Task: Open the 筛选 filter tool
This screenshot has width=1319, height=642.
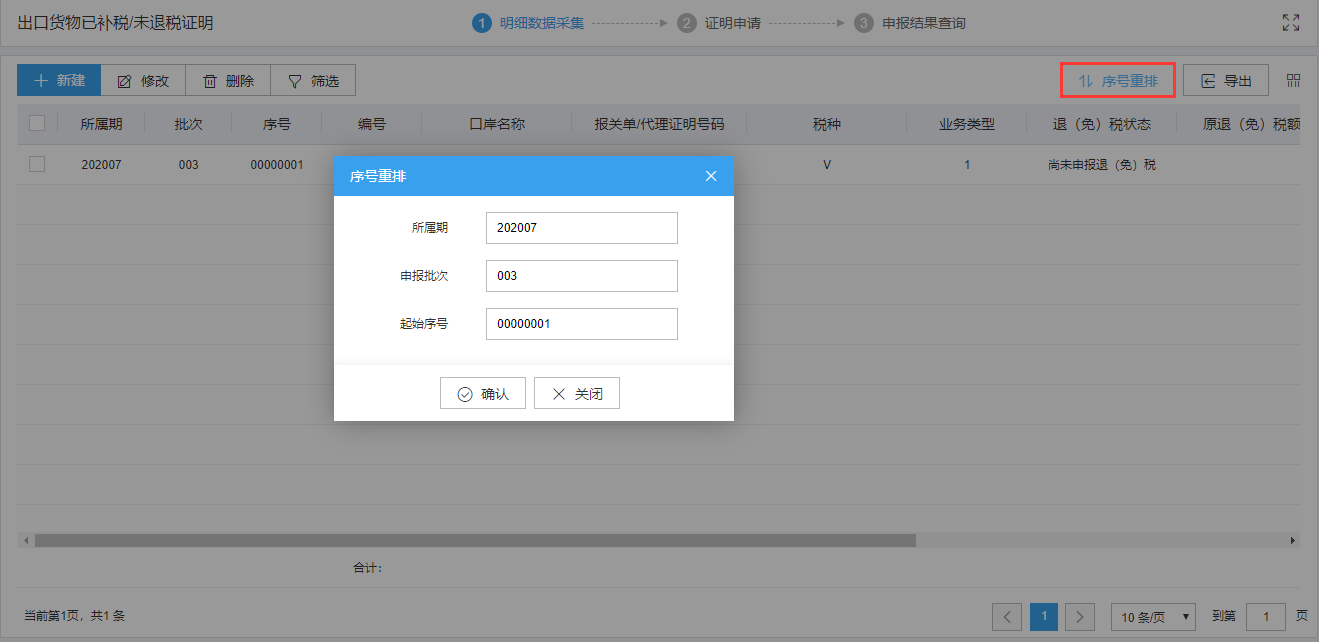Action: coord(313,81)
